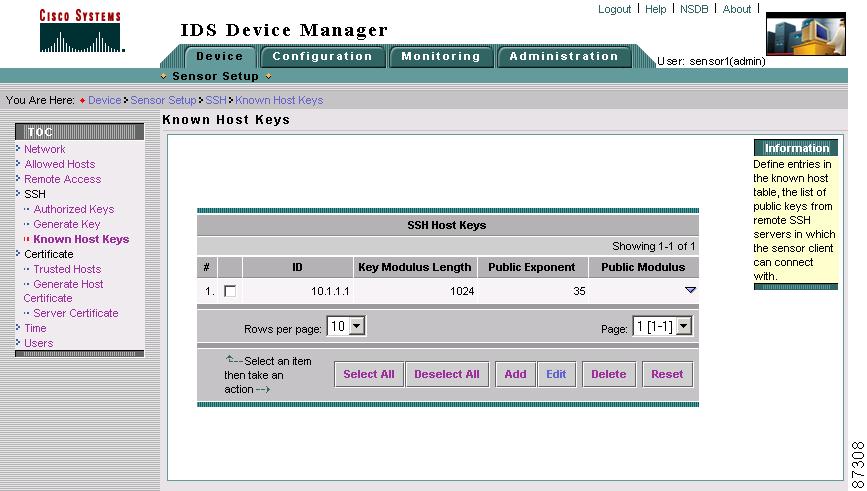Open Authorized Keys in the TOC
The width and height of the screenshot is (867, 491).
pos(74,209)
